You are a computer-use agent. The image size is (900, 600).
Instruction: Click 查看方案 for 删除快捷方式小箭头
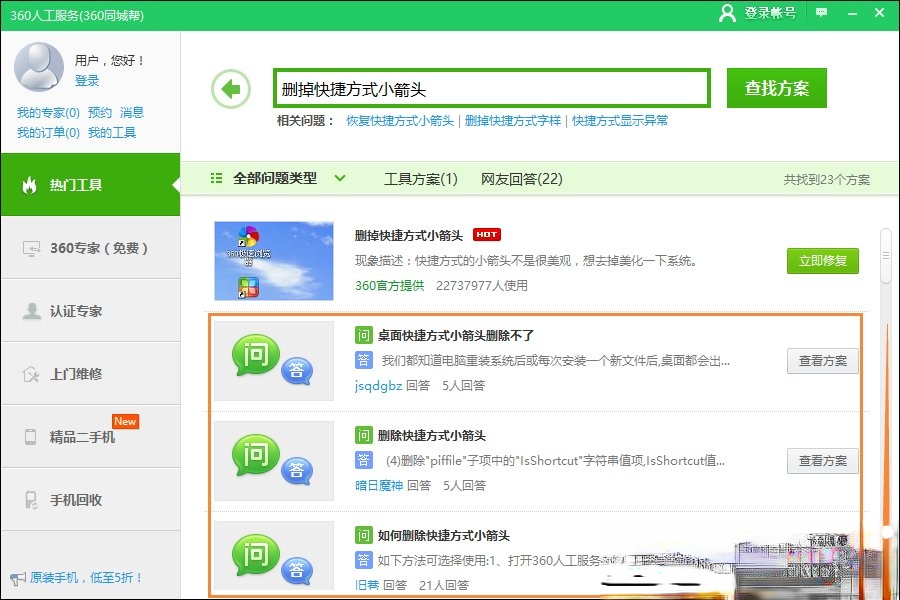[823, 460]
